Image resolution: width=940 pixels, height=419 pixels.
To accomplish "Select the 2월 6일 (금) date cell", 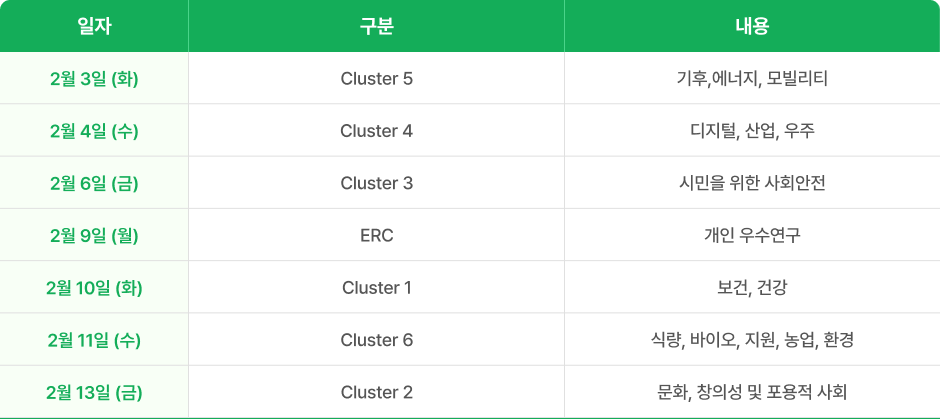I will (x=94, y=183).
